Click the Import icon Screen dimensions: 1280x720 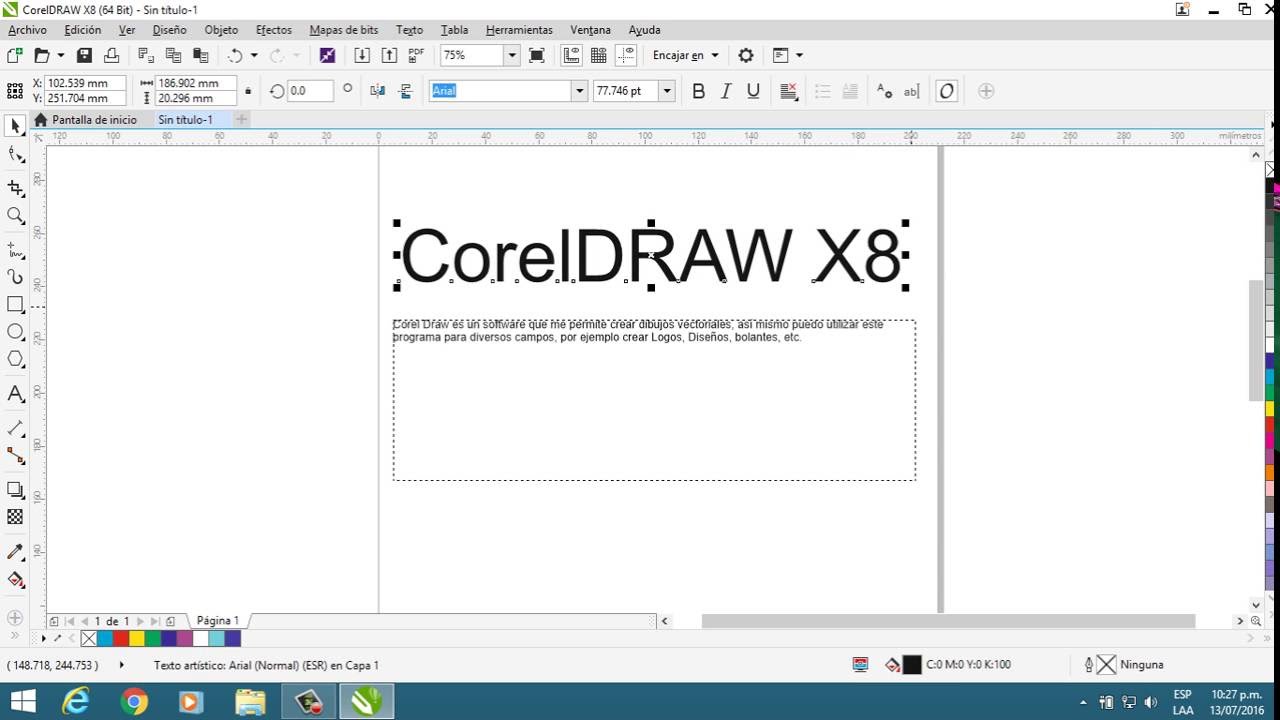click(x=362, y=55)
